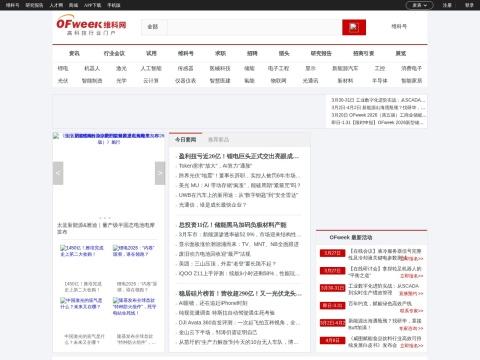Open 试用 in main navigation
This screenshot has height=360, width=480.
[151, 53]
